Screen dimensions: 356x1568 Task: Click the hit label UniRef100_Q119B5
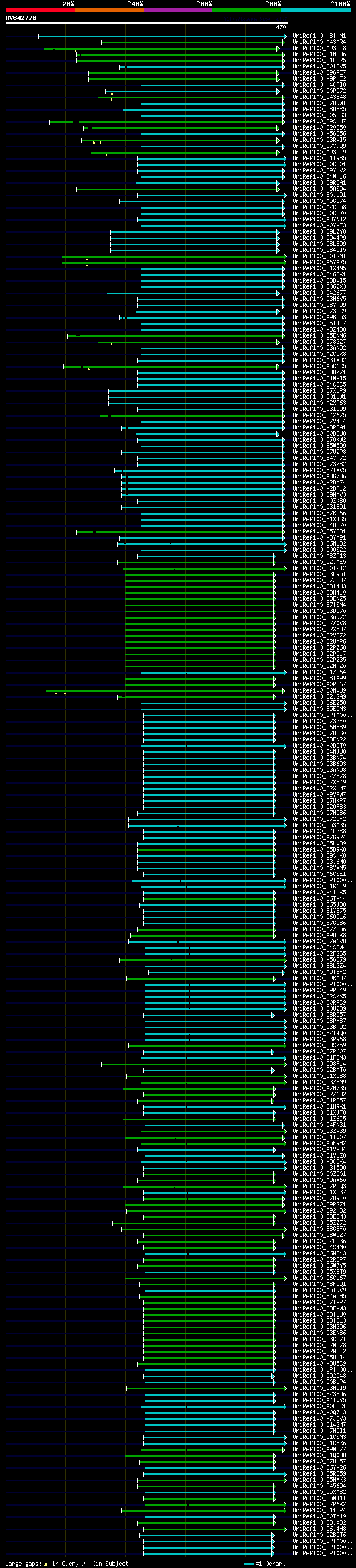pyautogui.click(x=319, y=159)
